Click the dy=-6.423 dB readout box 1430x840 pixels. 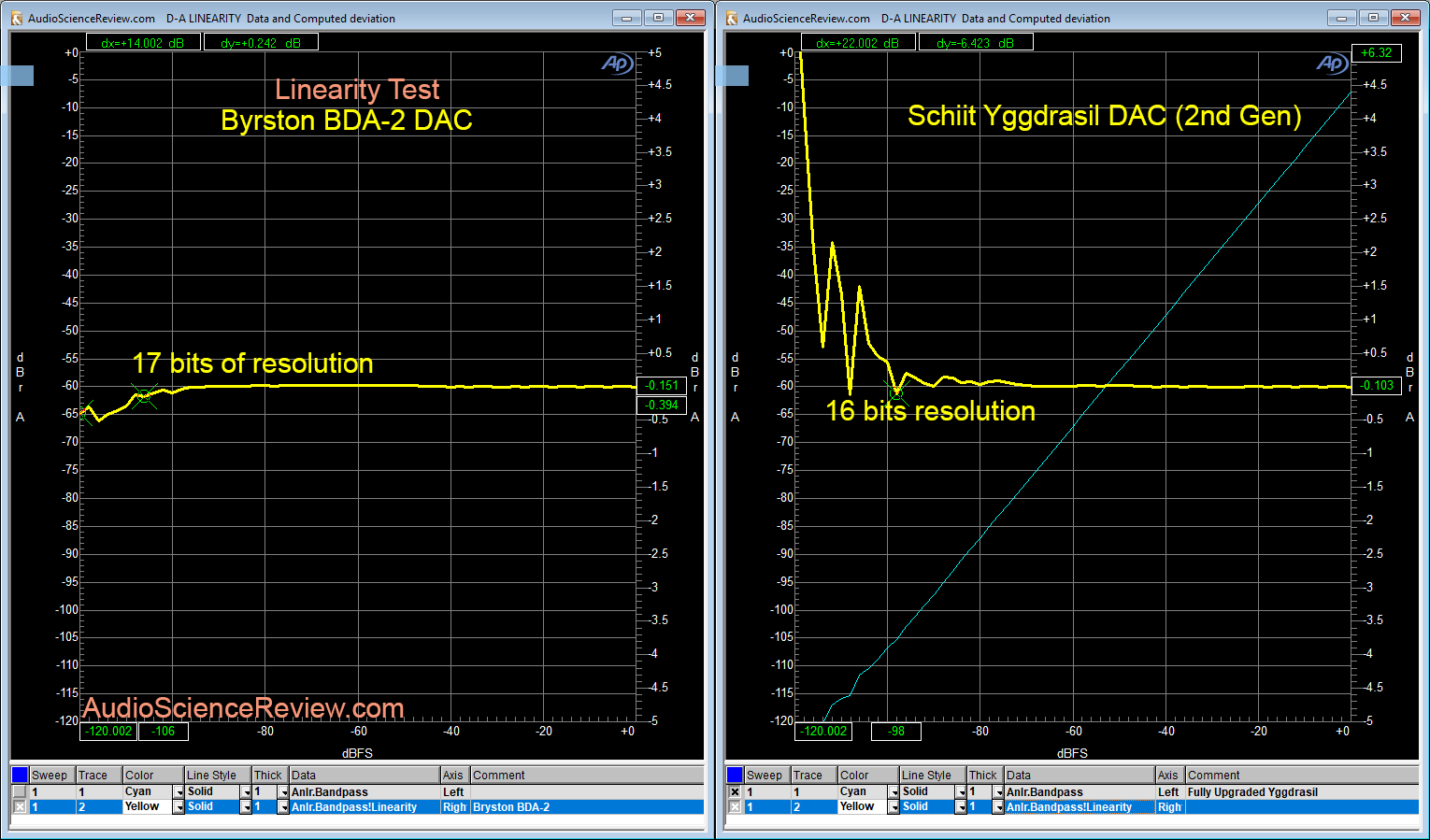976,42
